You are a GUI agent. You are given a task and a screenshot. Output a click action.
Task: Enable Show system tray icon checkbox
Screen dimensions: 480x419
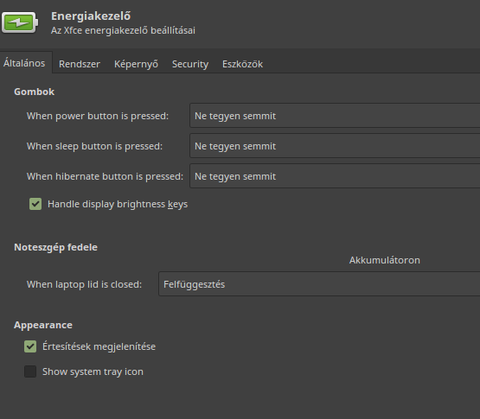(x=30, y=371)
